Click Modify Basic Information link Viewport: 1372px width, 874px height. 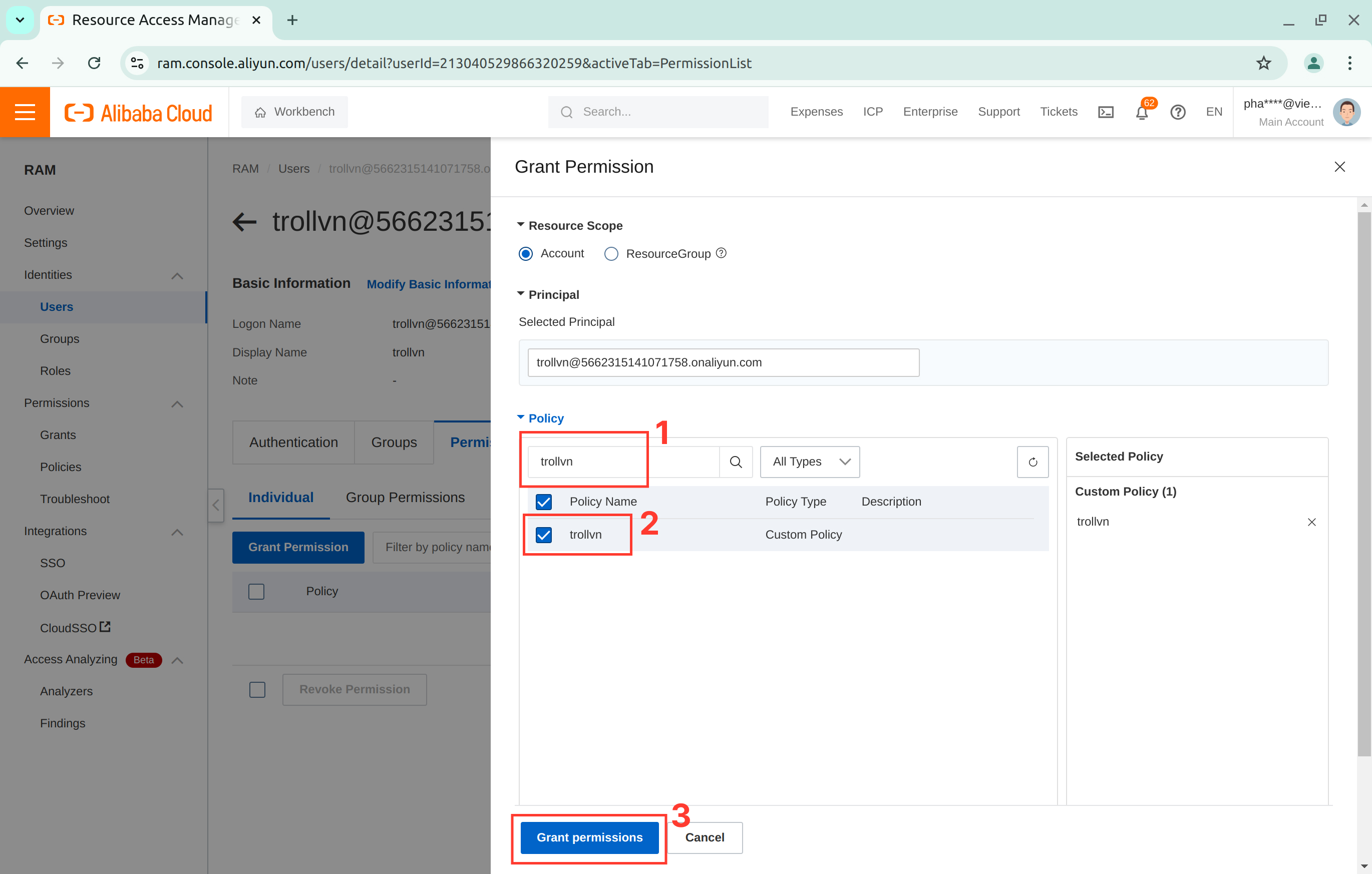(429, 284)
